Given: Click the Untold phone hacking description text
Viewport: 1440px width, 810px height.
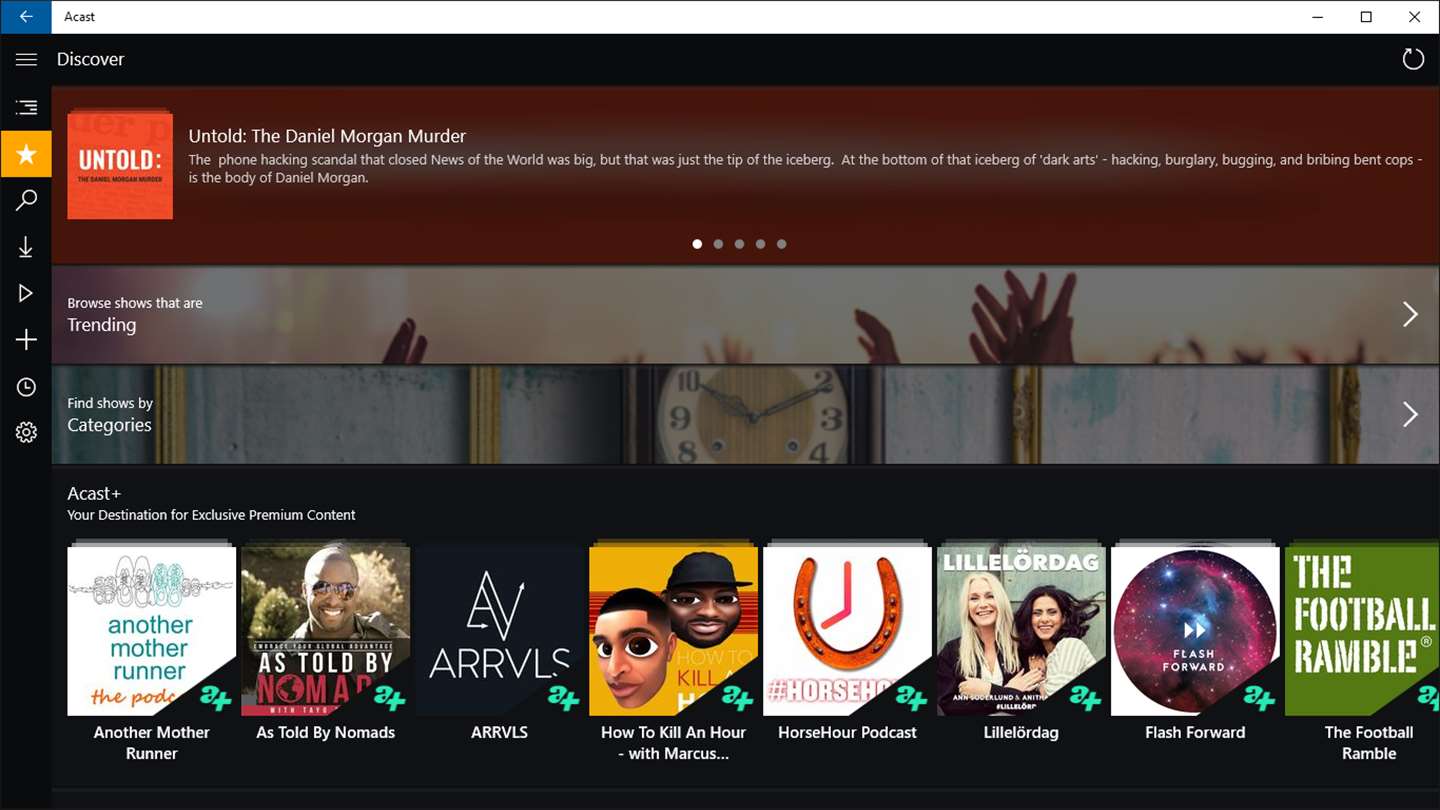Looking at the screenshot, I should 805,168.
